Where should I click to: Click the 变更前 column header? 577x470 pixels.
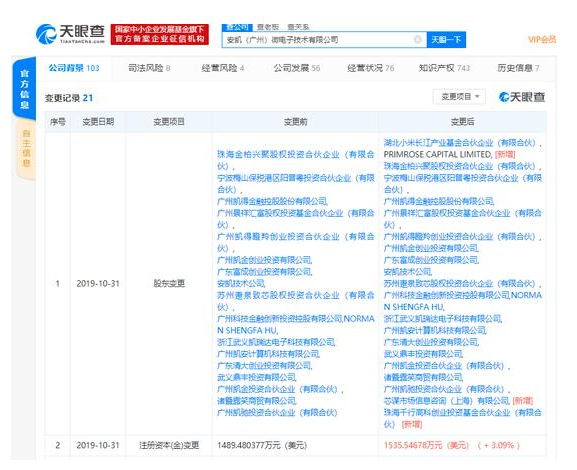pos(295,122)
